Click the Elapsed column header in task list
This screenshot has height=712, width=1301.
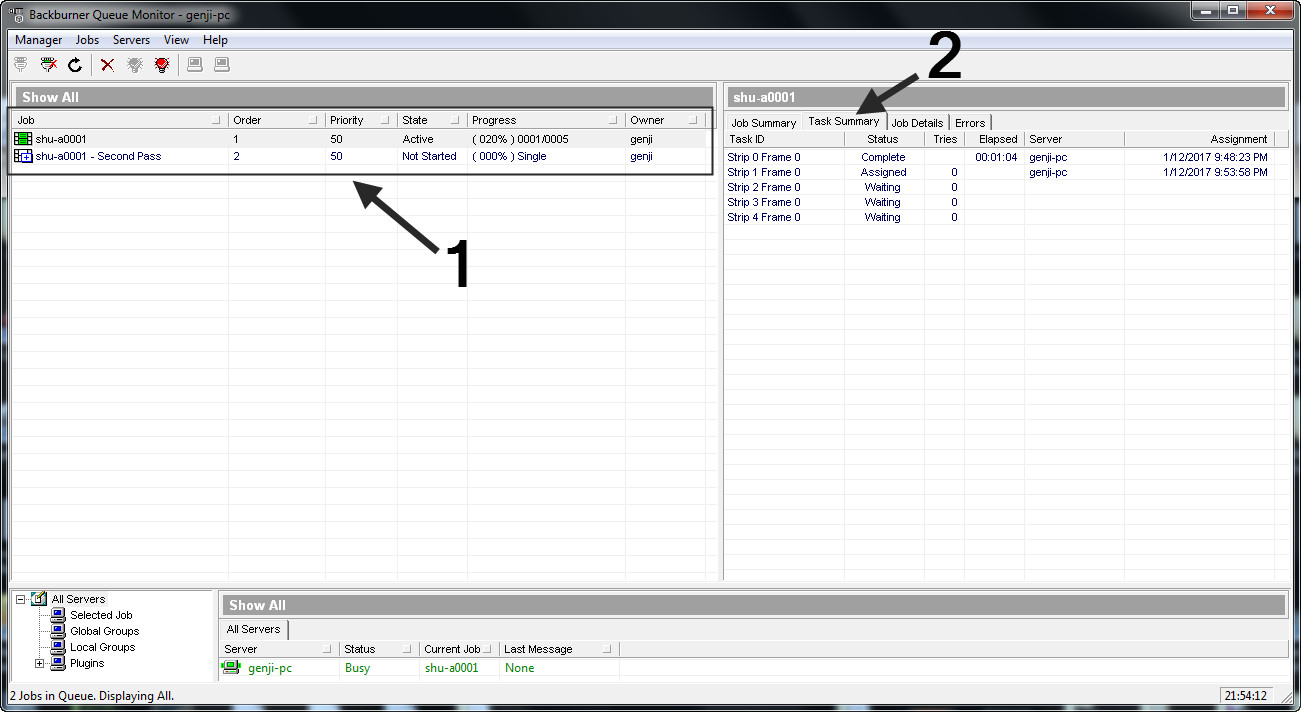point(997,139)
